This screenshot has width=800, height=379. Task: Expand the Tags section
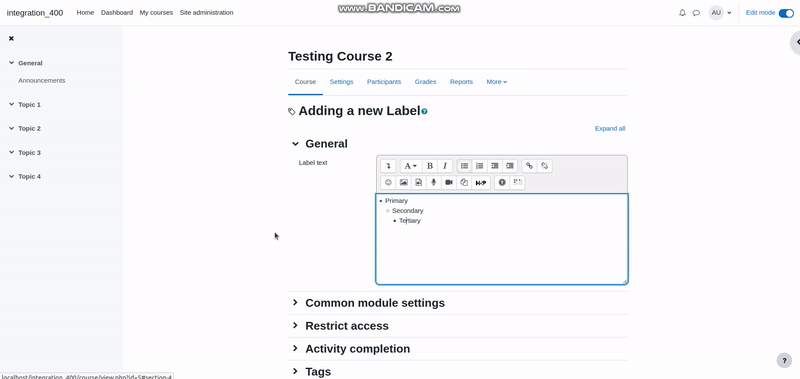[x=295, y=371]
